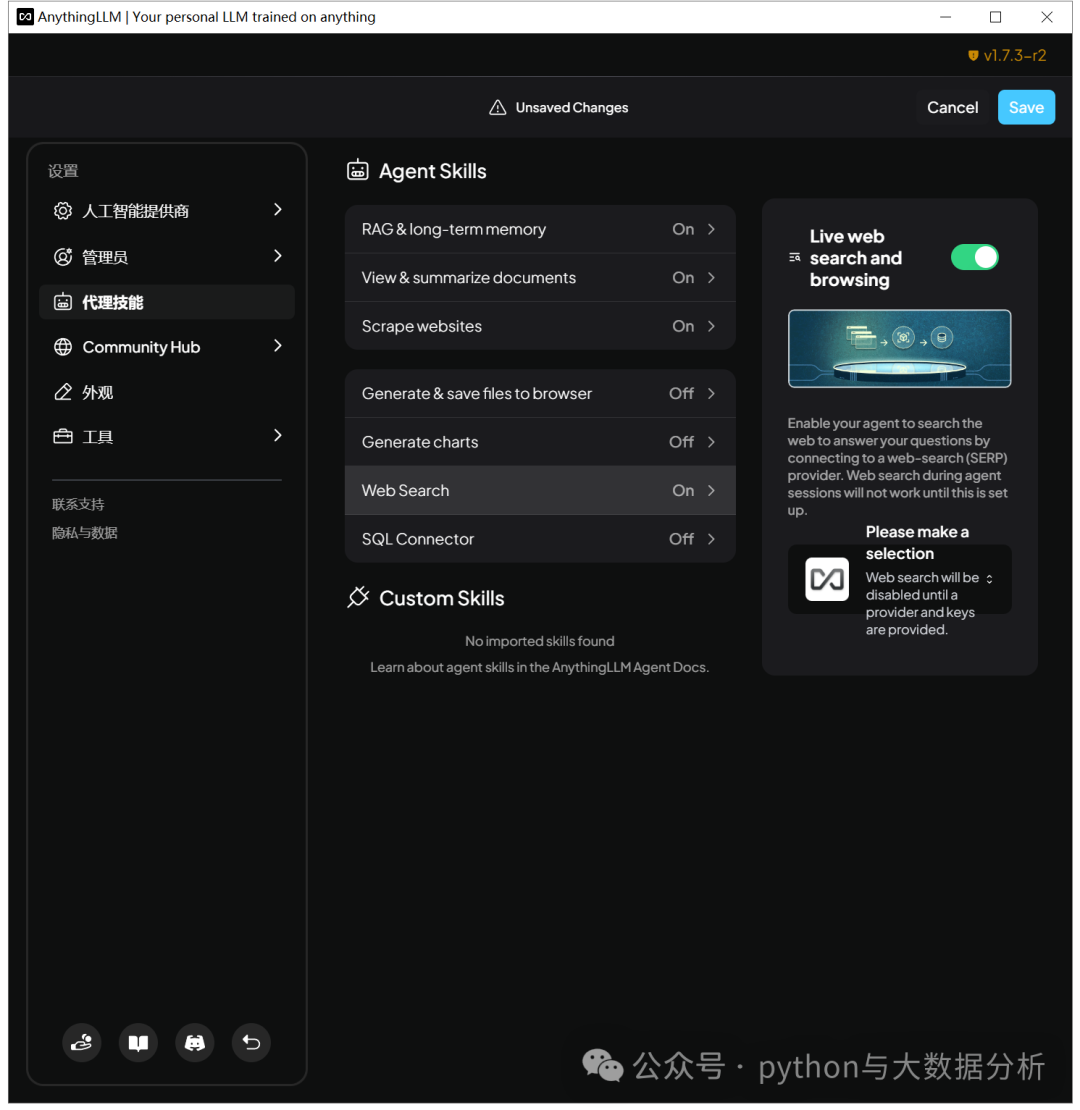Click the Cancel button

(953, 108)
